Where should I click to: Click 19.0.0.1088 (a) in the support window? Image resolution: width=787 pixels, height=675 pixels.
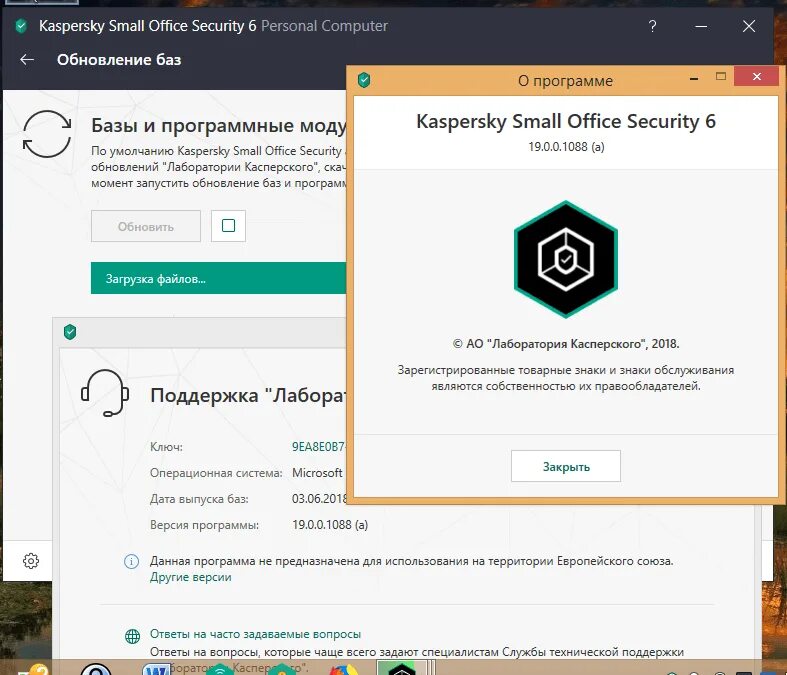coord(330,525)
